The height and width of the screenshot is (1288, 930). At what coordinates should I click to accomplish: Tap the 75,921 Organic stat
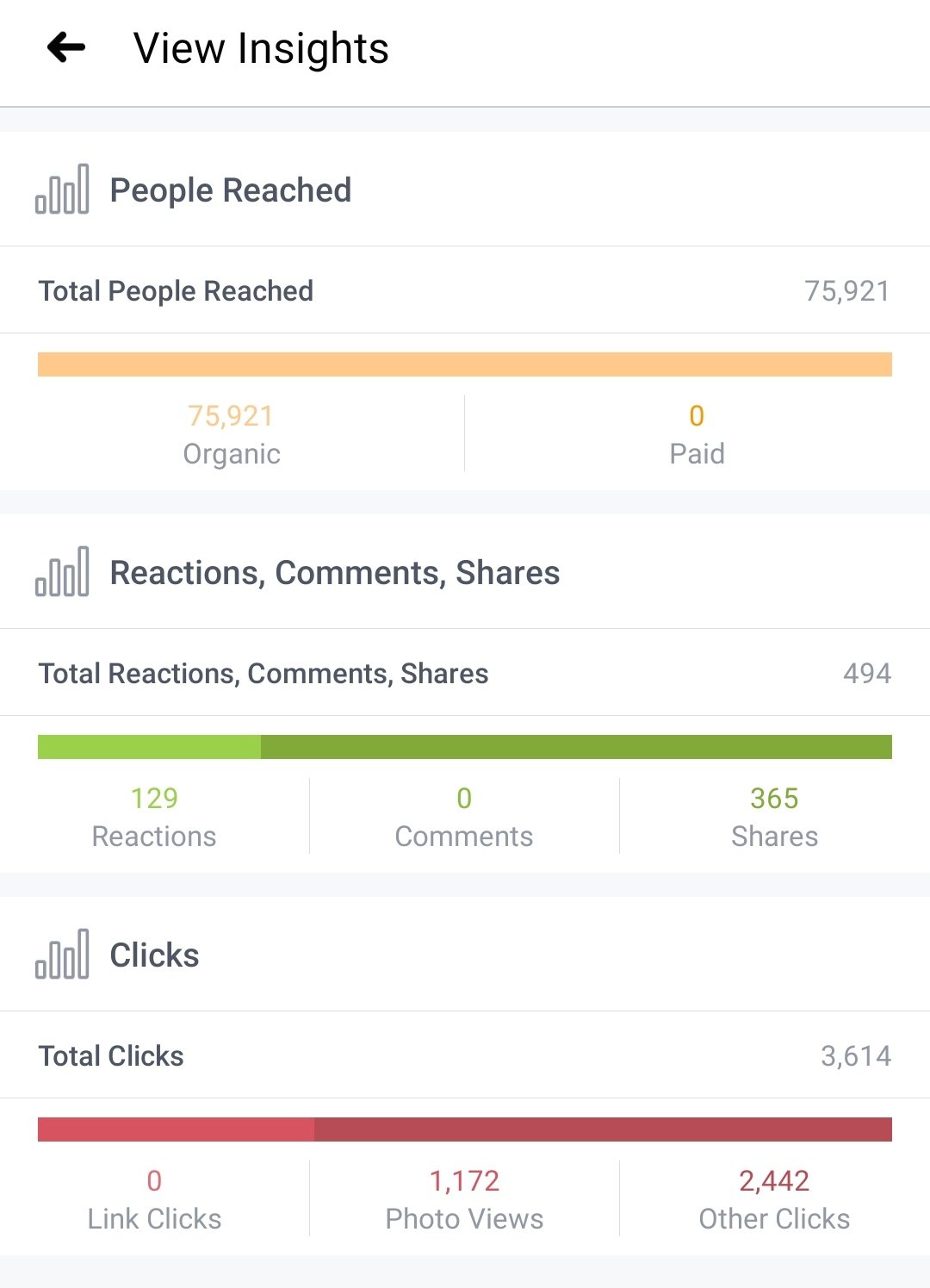(231, 434)
